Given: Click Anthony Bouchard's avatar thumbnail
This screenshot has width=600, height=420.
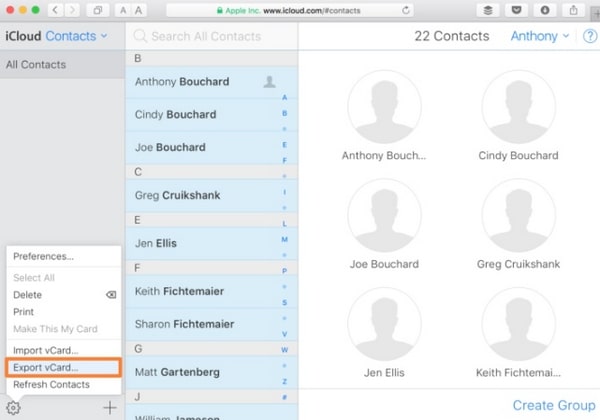Looking at the screenshot, I should [384, 107].
